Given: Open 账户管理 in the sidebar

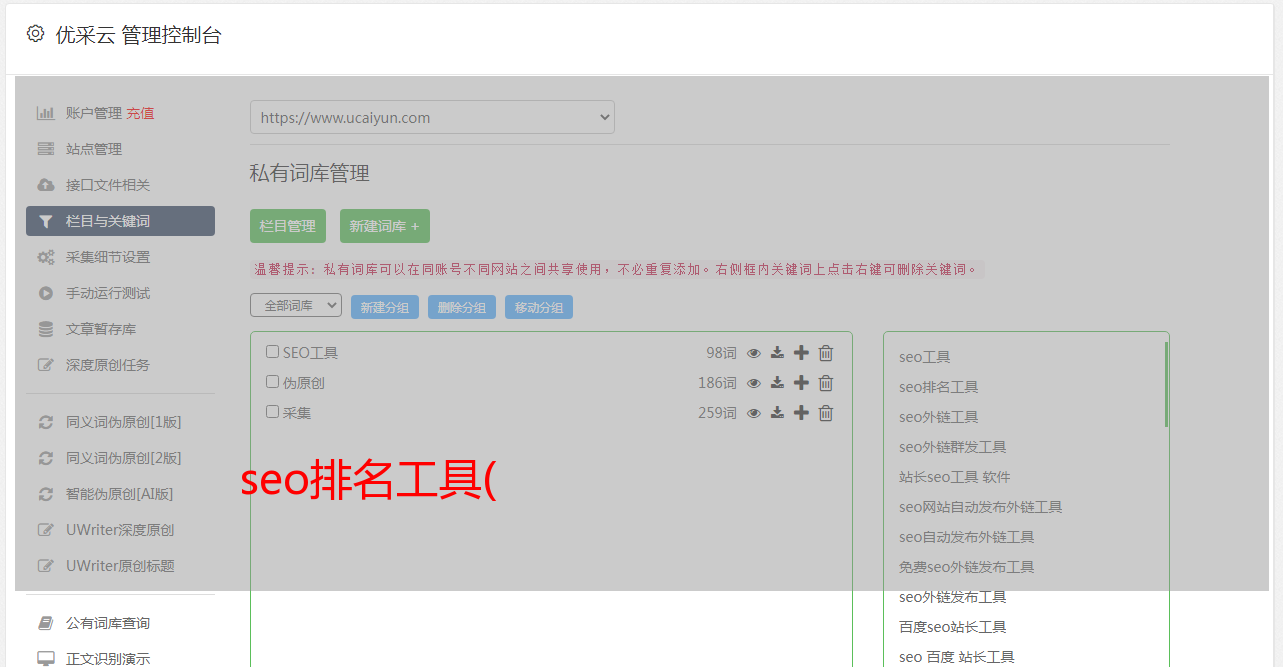Looking at the screenshot, I should (x=94, y=113).
